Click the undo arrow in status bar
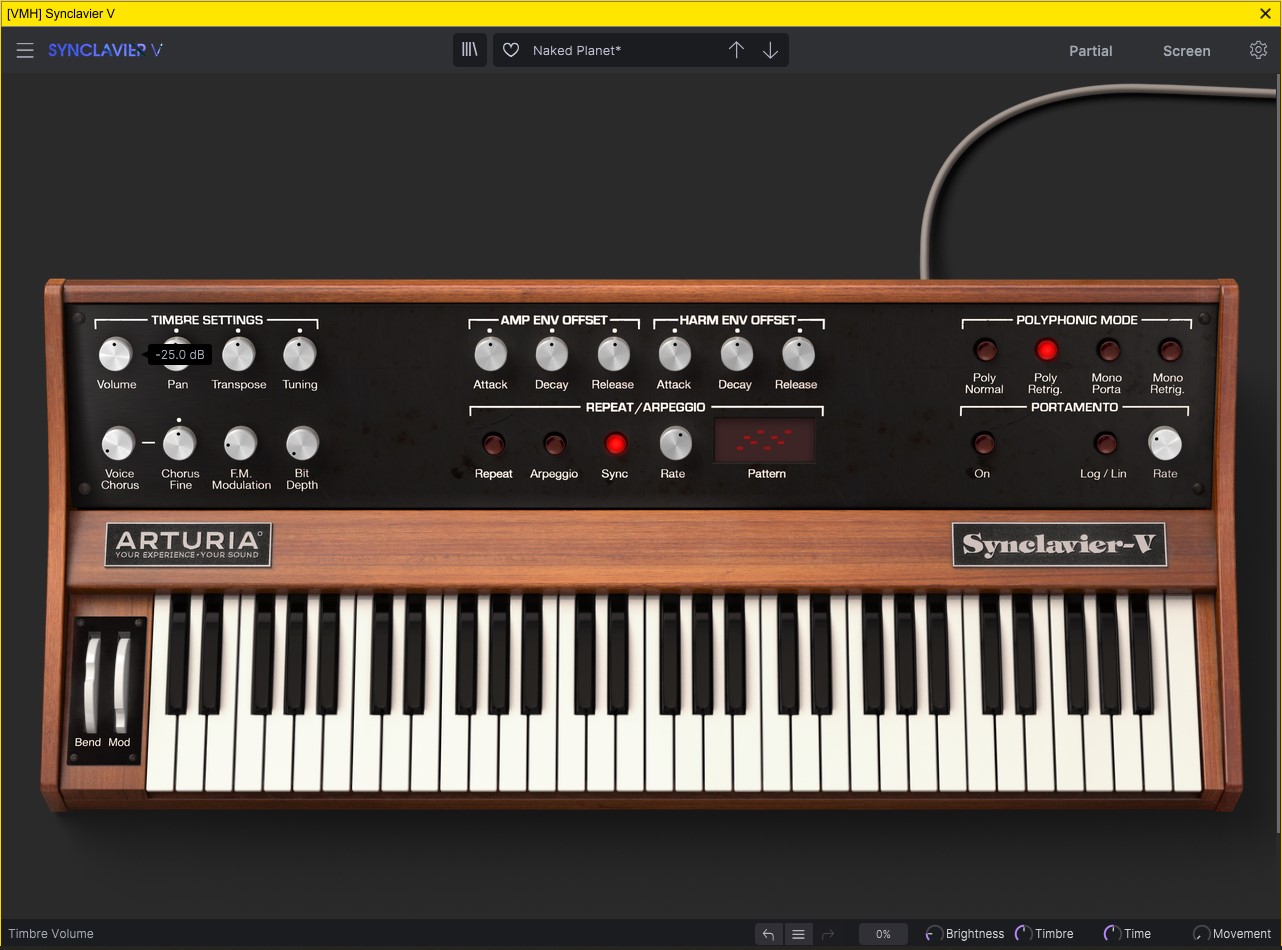The image size is (1282, 950). pyautogui.click(x=768, y=934)
